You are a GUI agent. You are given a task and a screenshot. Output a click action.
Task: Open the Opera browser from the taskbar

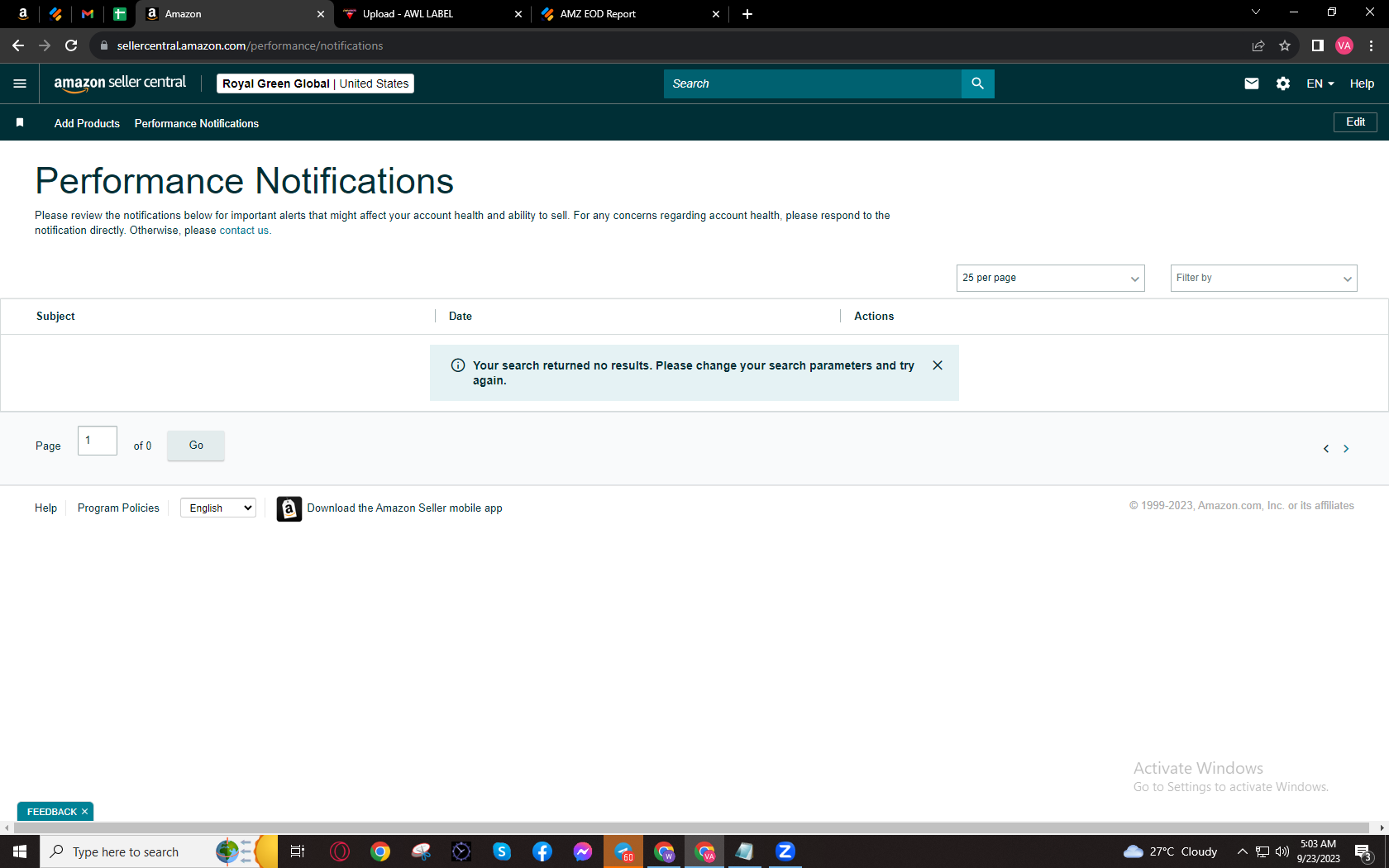click(340, 851)
